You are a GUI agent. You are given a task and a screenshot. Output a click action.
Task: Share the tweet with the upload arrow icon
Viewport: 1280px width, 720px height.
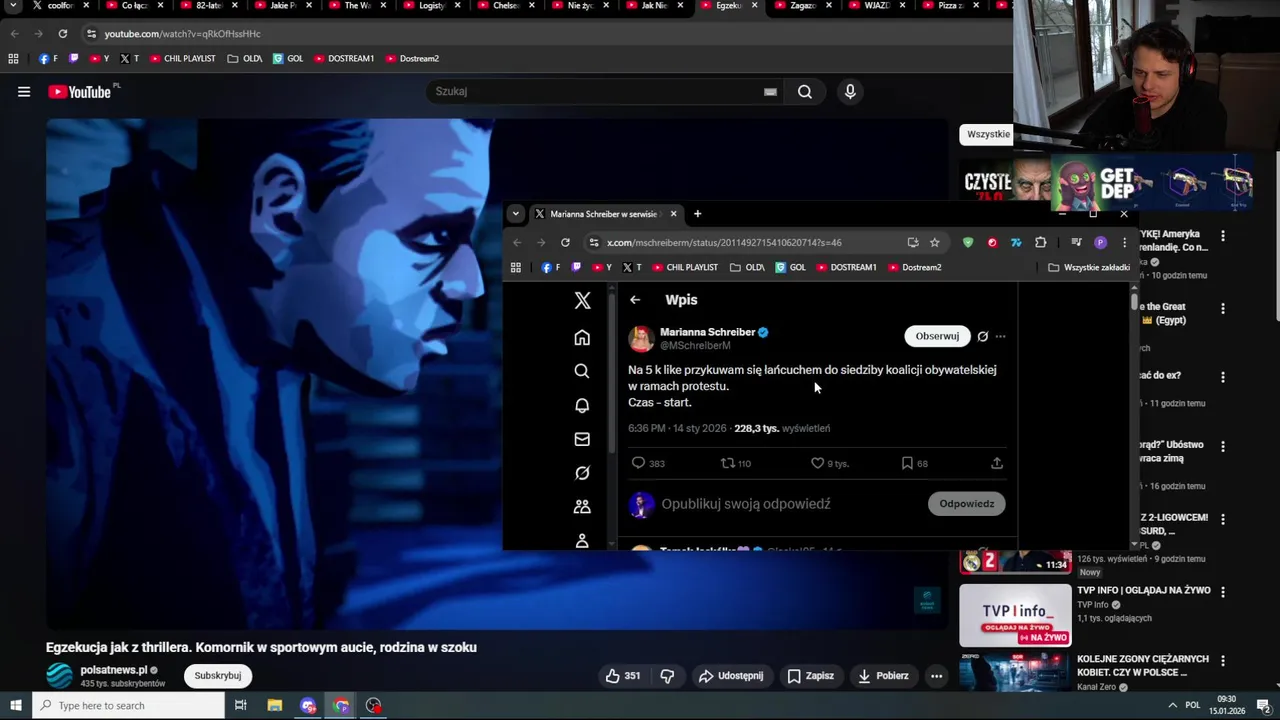[997, 463]
